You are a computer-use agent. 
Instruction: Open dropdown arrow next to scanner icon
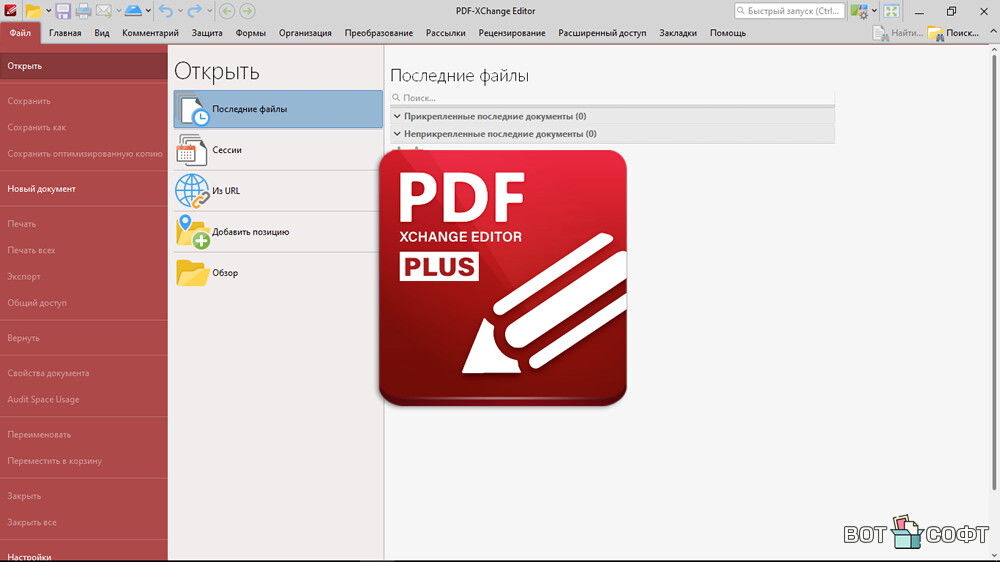click(148, 12)
